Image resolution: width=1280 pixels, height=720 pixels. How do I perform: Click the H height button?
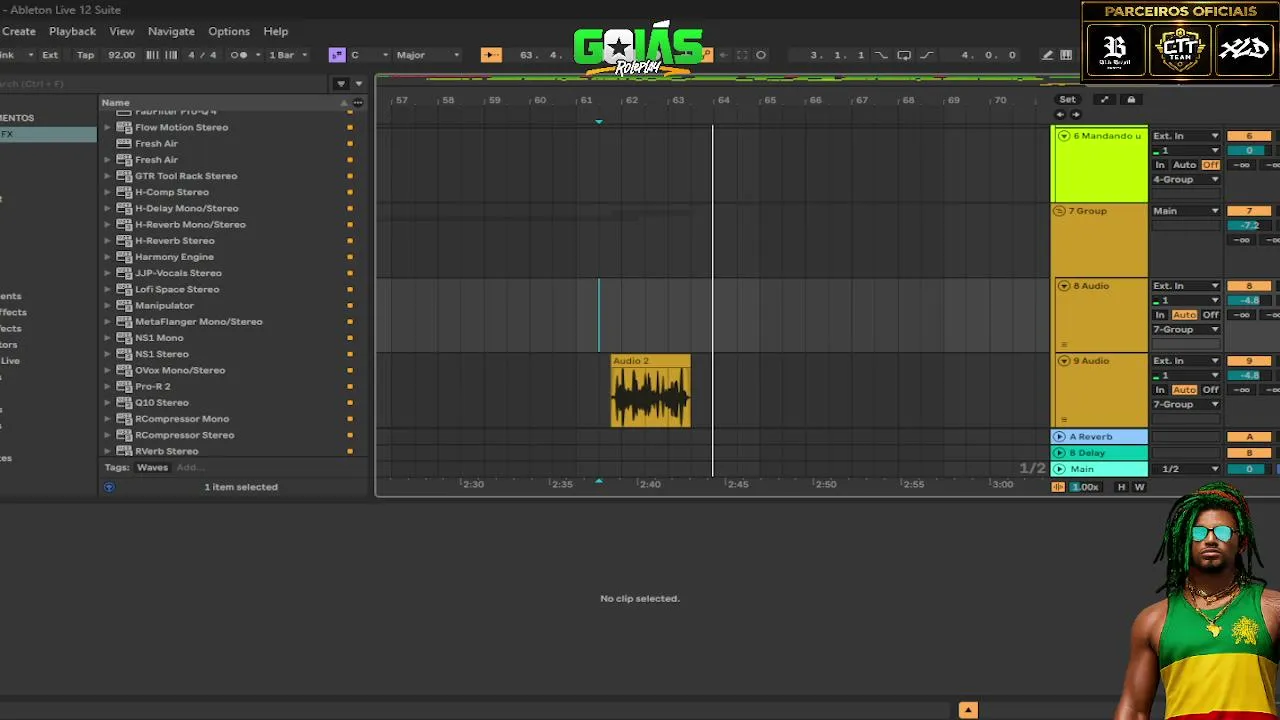click(x=1121, y=487)
